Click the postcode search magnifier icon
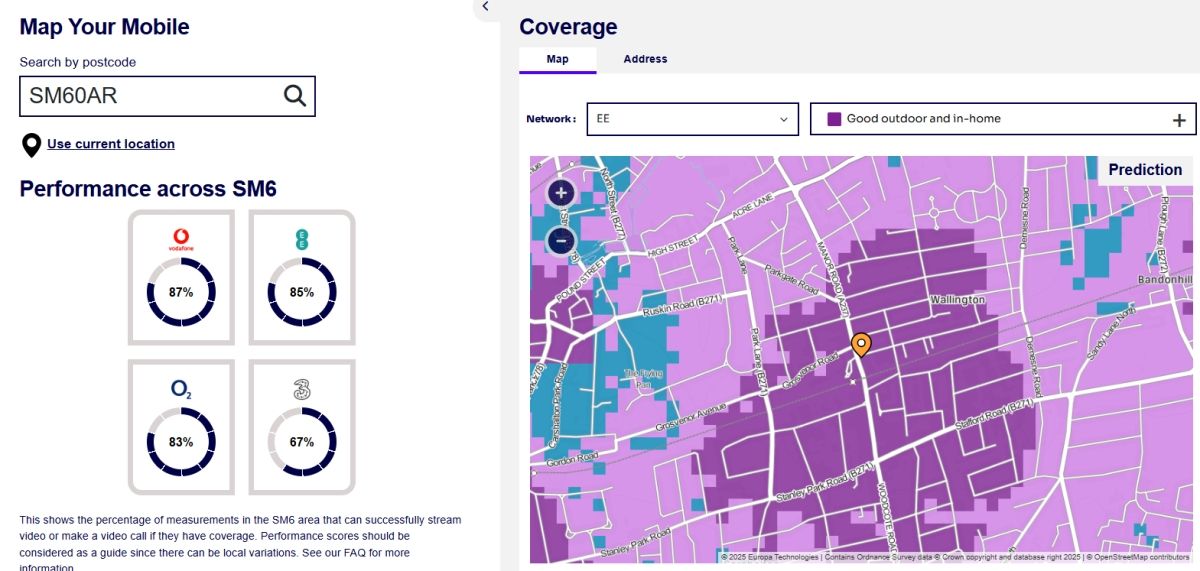 pos(294,96)
